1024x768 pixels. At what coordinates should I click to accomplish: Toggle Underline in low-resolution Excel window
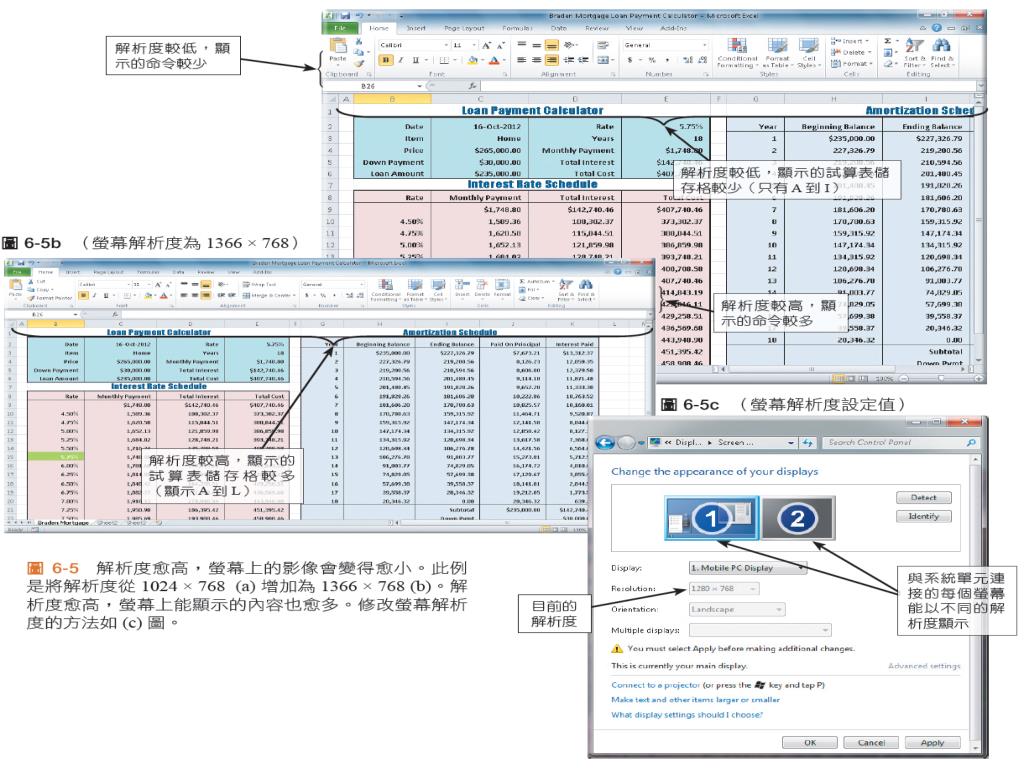(x=415, y=60)
